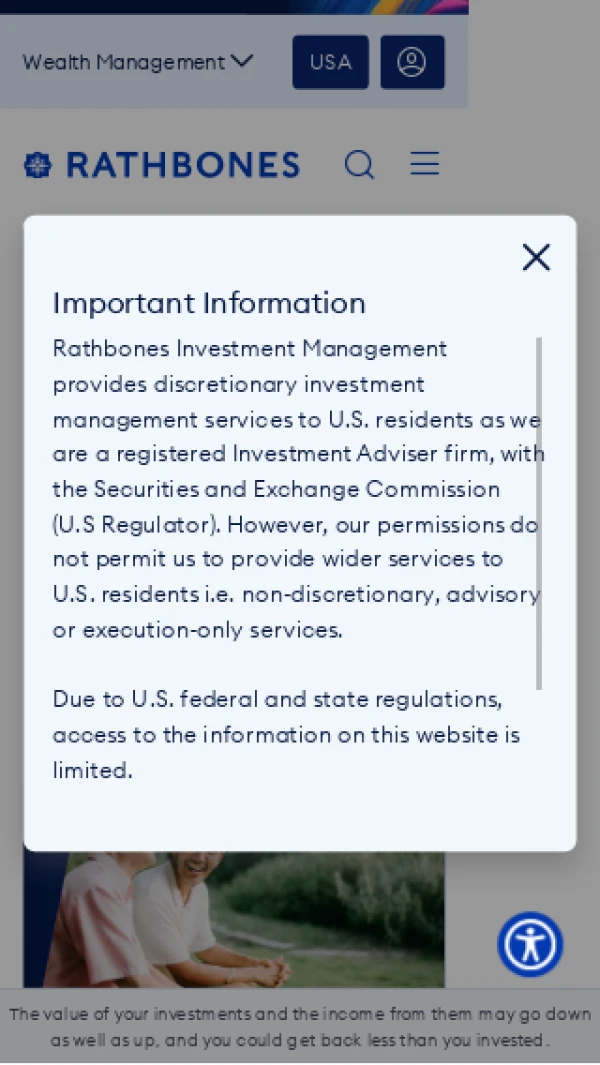Image resolution: width=600 pixels, height=1065 pixels.
Task: Click the dark blue panel beside the photo
Action: click(46, 919)
